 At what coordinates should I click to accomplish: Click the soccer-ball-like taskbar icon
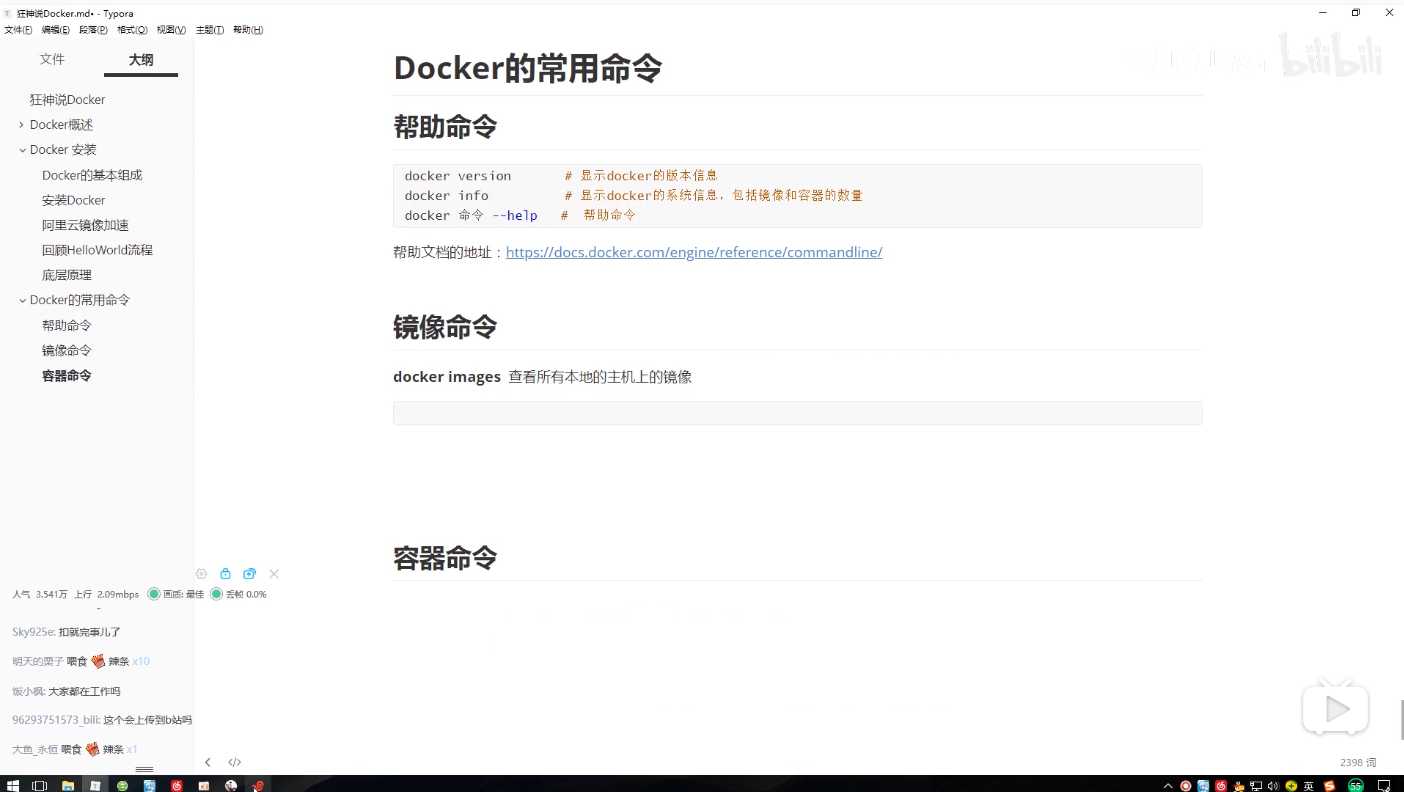pyautogui.click(x=231, y=785)
